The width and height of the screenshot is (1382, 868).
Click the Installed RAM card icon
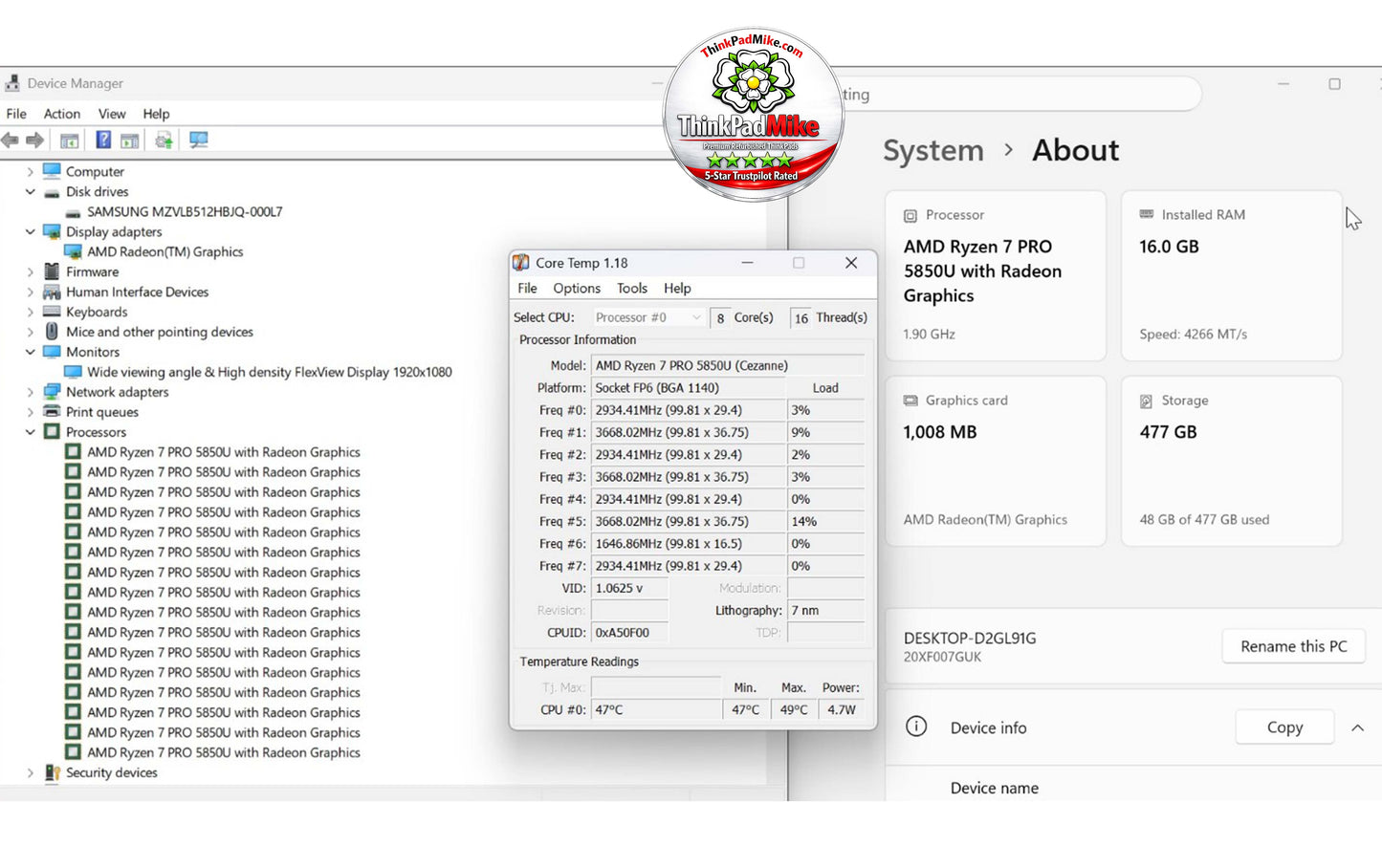(x=1147, y=215)
